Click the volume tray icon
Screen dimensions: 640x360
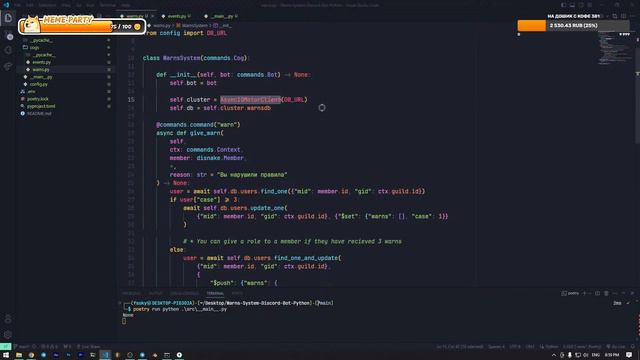[586, 355]
